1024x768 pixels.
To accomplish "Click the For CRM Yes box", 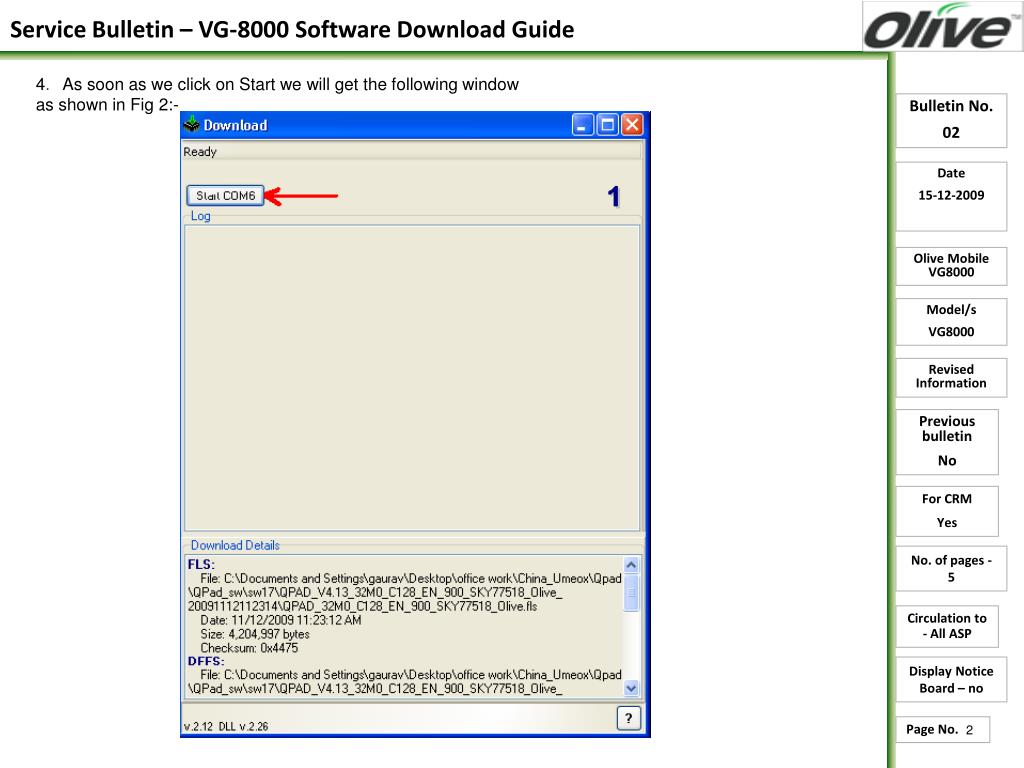I will coord(947,511).
